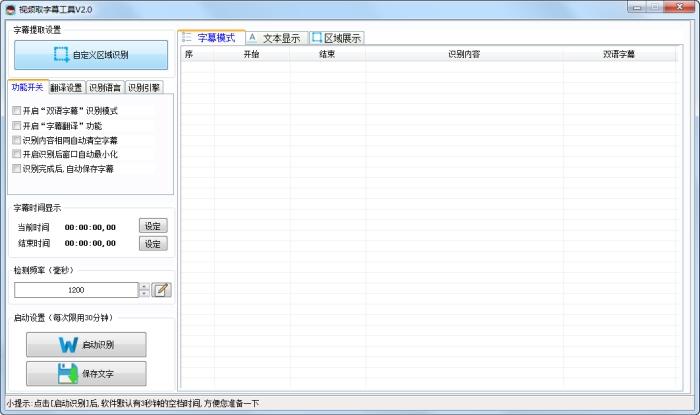
Task: Open the 识别语言 tab
Action: click(x=105, y=87)
